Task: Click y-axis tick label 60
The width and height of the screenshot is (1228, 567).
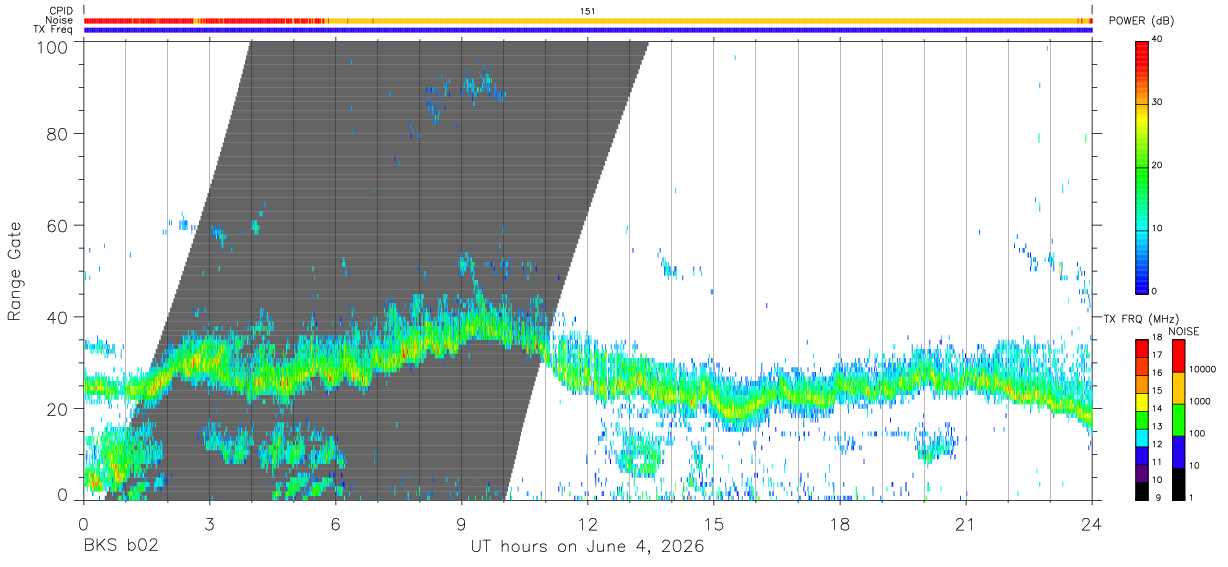Action: point(58,226)
